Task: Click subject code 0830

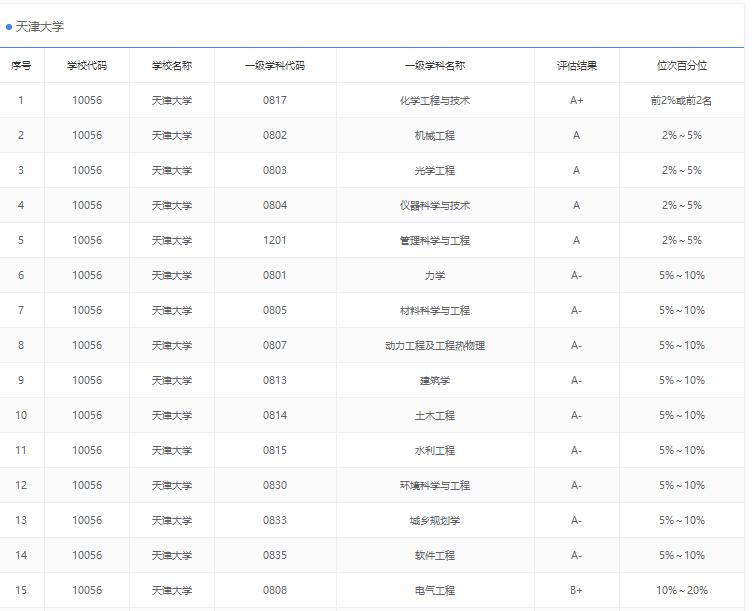Action: click(275, 485)
